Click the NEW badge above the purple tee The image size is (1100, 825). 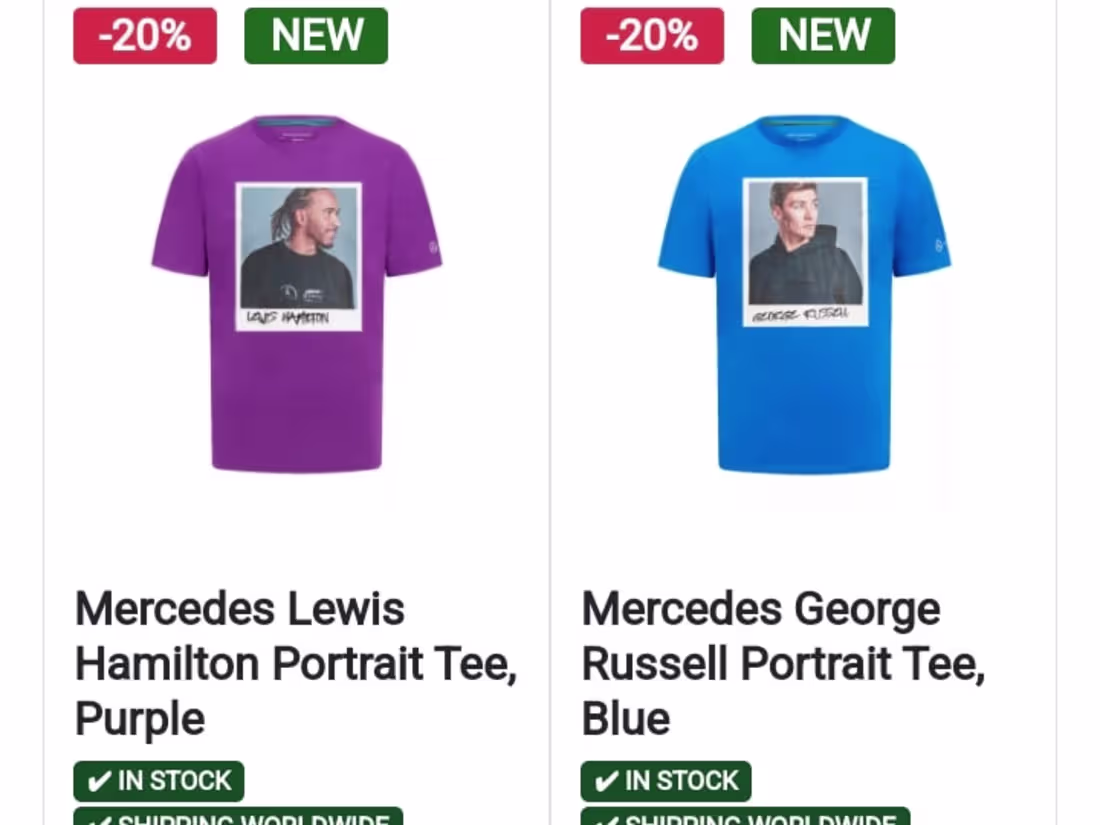316,36
